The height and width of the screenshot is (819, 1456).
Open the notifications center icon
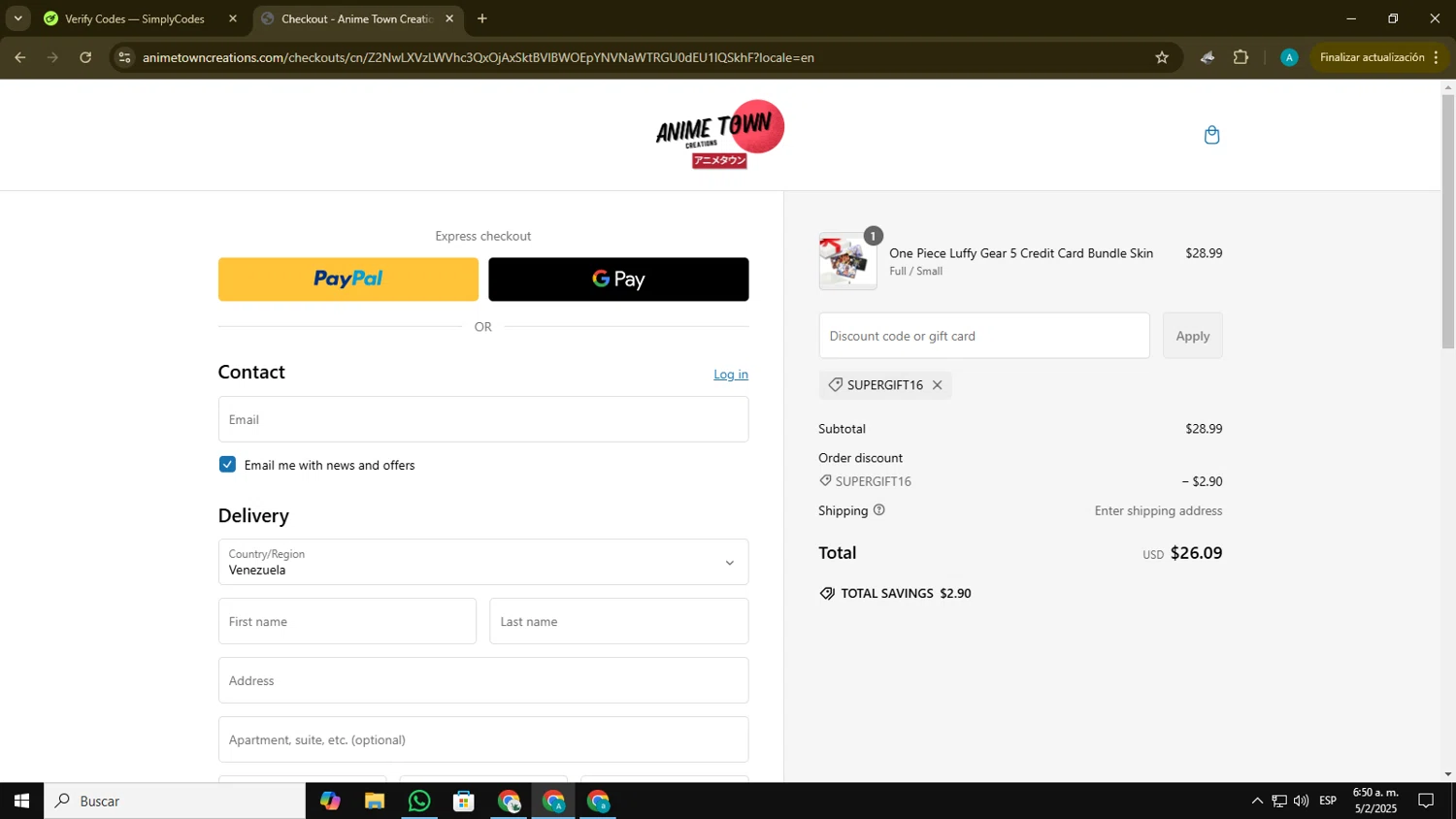[x=1426, y=801]
